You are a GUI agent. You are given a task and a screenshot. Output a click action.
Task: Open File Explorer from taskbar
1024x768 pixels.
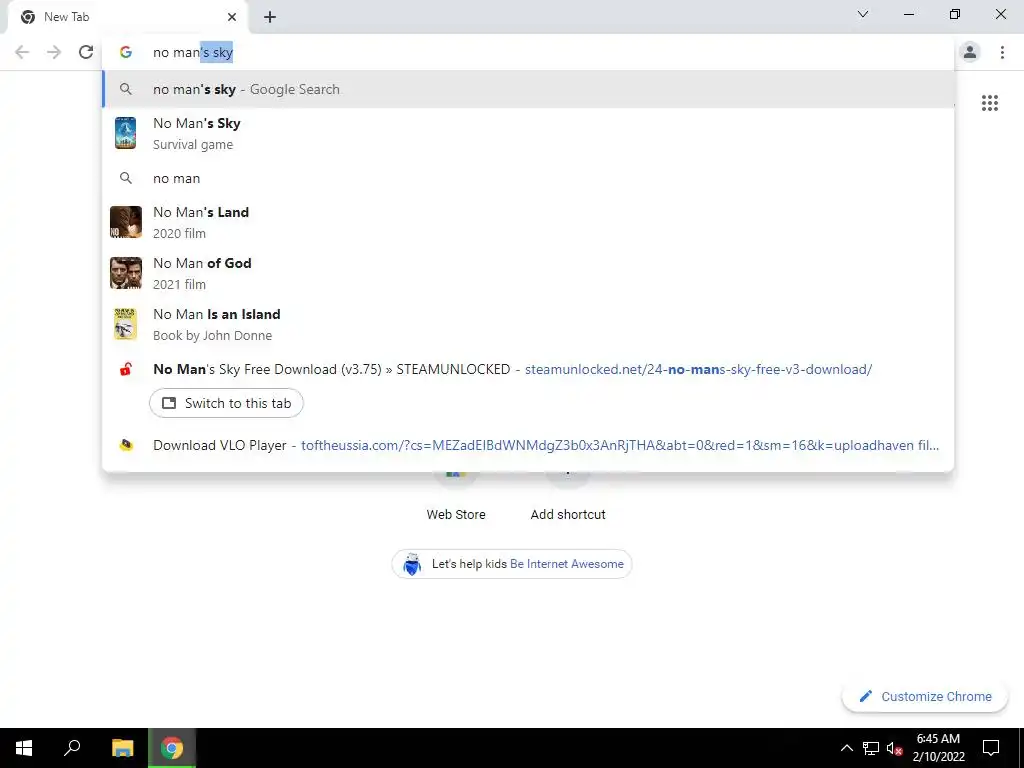coord(122,748)
